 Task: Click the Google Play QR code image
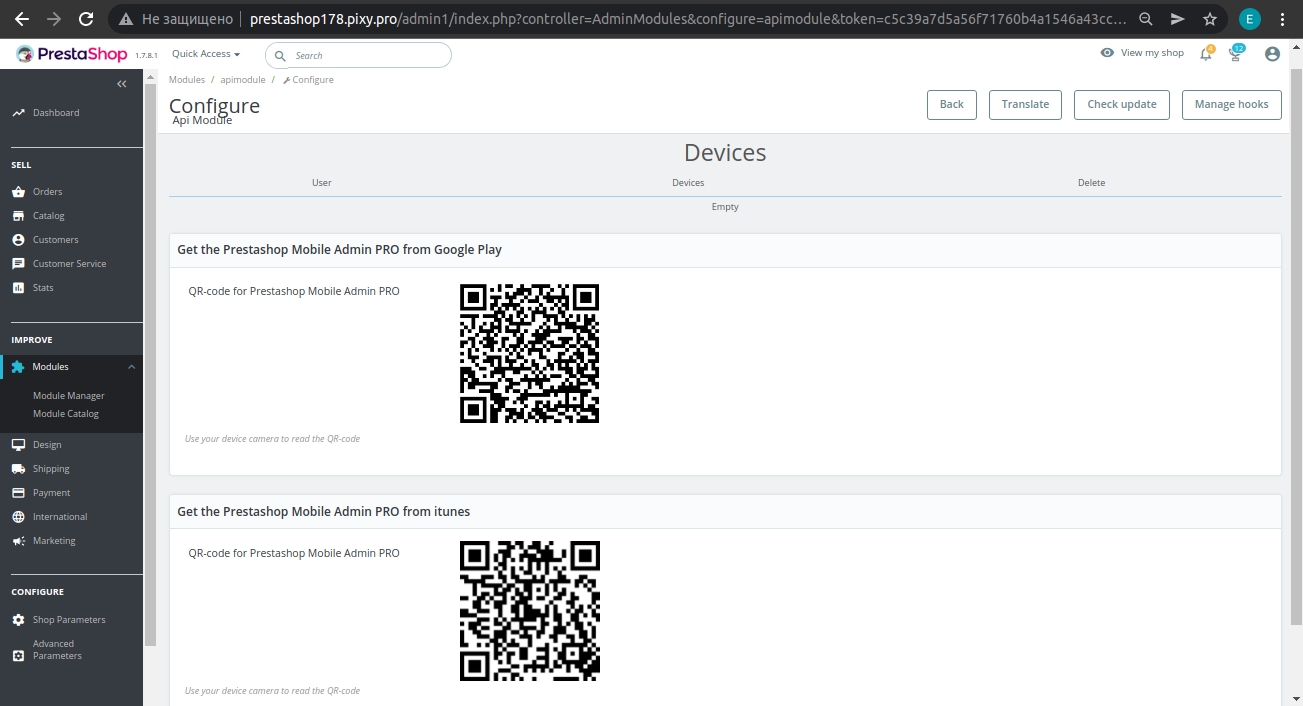(x=529, y=353)
